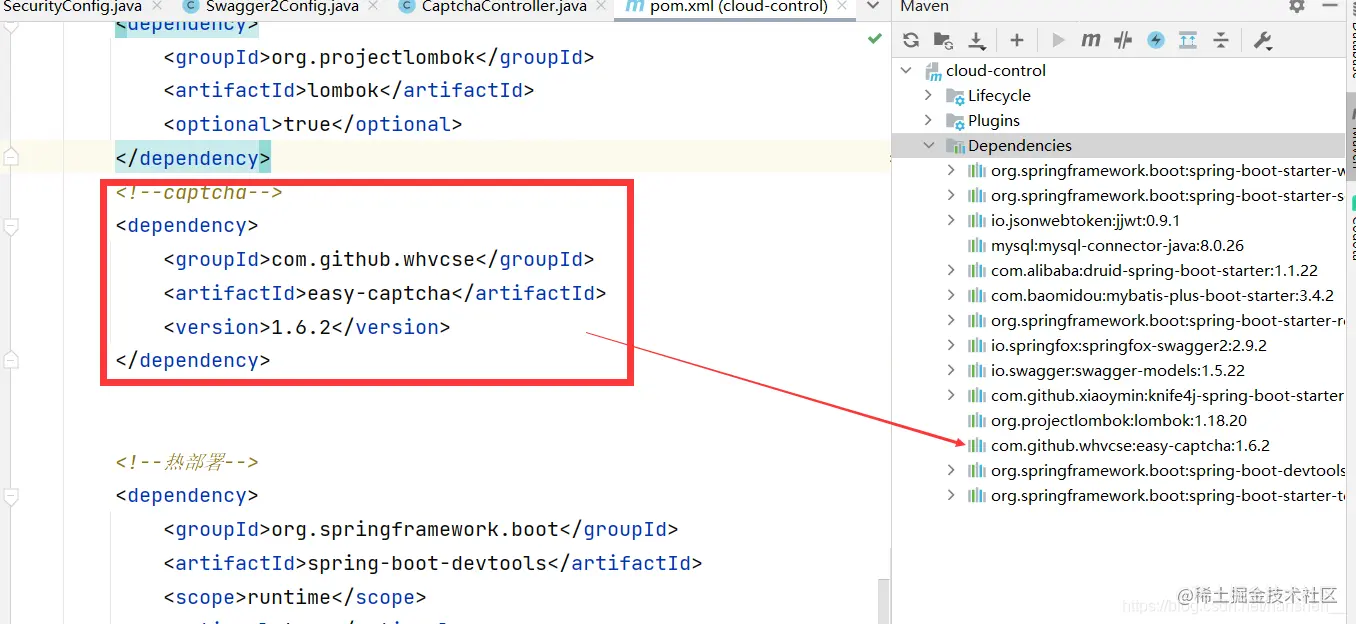Select Lifecycle in the Maven tree

pos(999,96)
